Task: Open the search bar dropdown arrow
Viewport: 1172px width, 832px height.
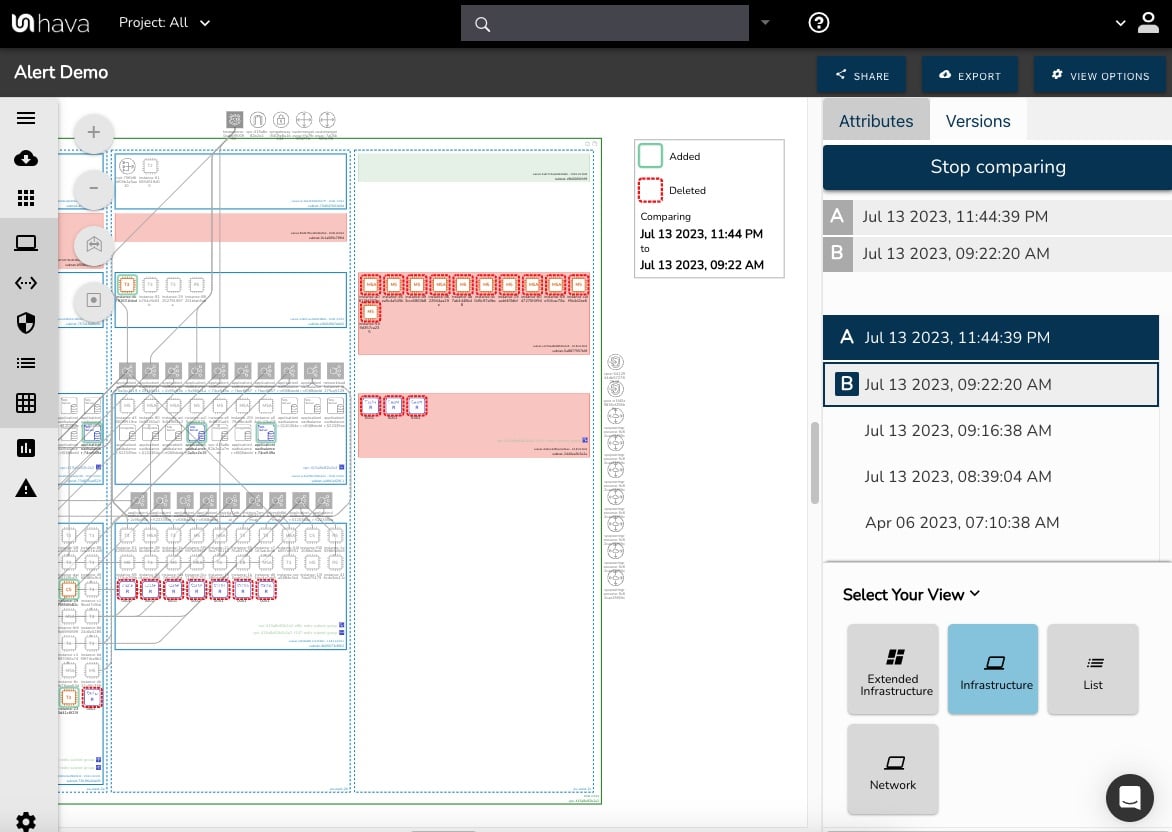Action: [765, 22]
